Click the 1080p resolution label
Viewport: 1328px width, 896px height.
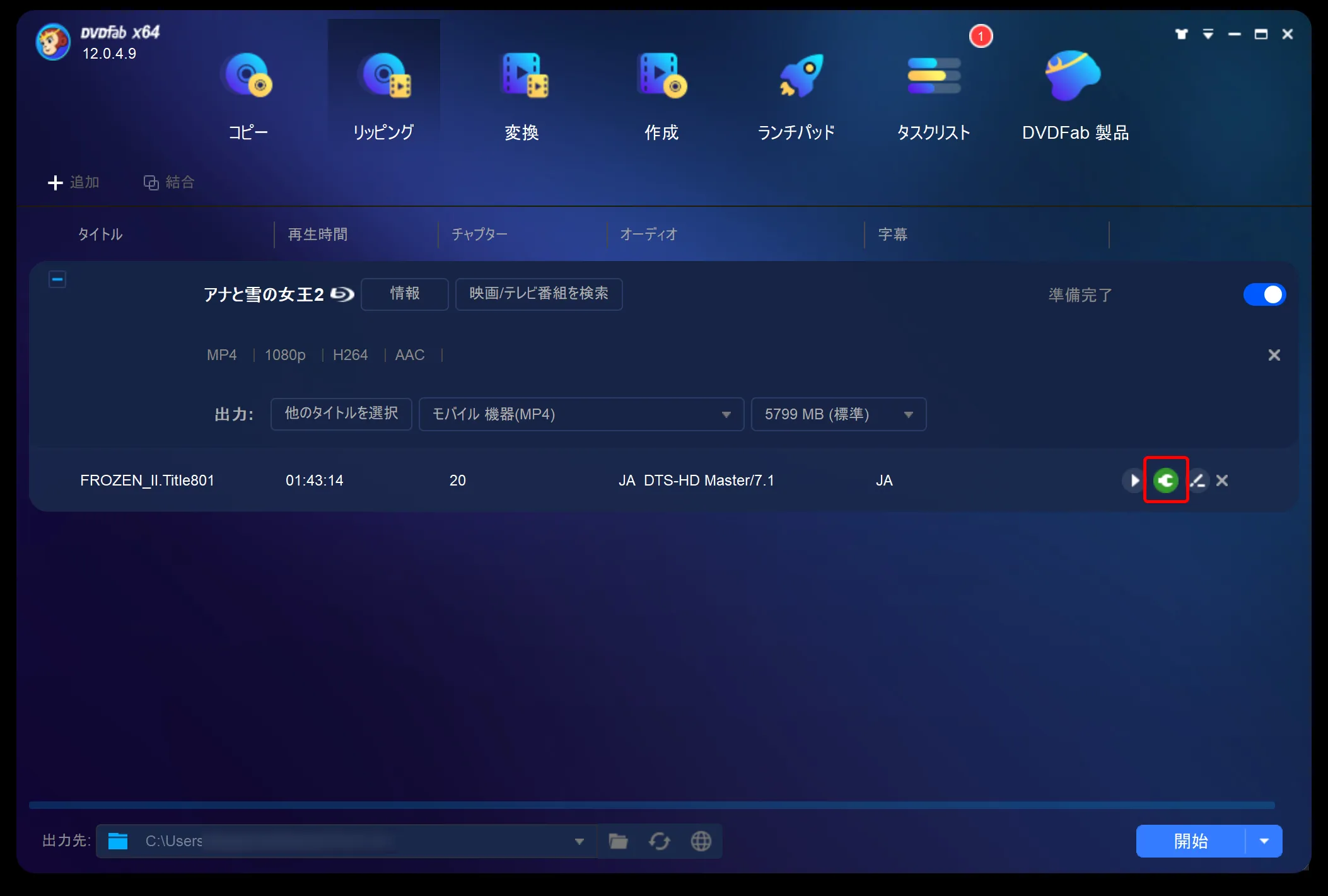[x=285, y=355]
